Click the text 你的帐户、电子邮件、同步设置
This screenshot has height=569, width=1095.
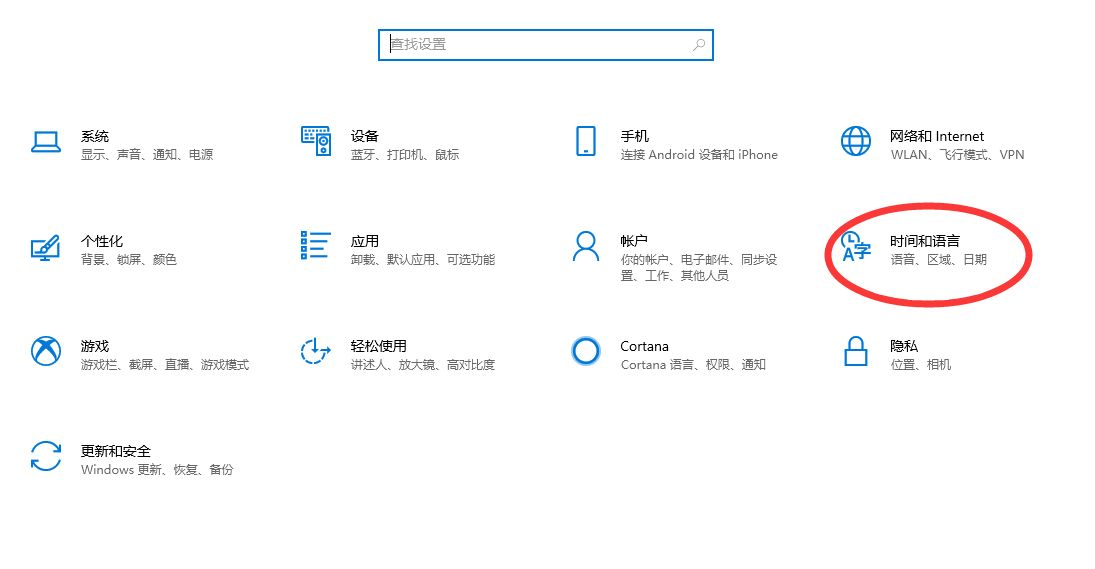pyautogui.click(x=699, y=267)
